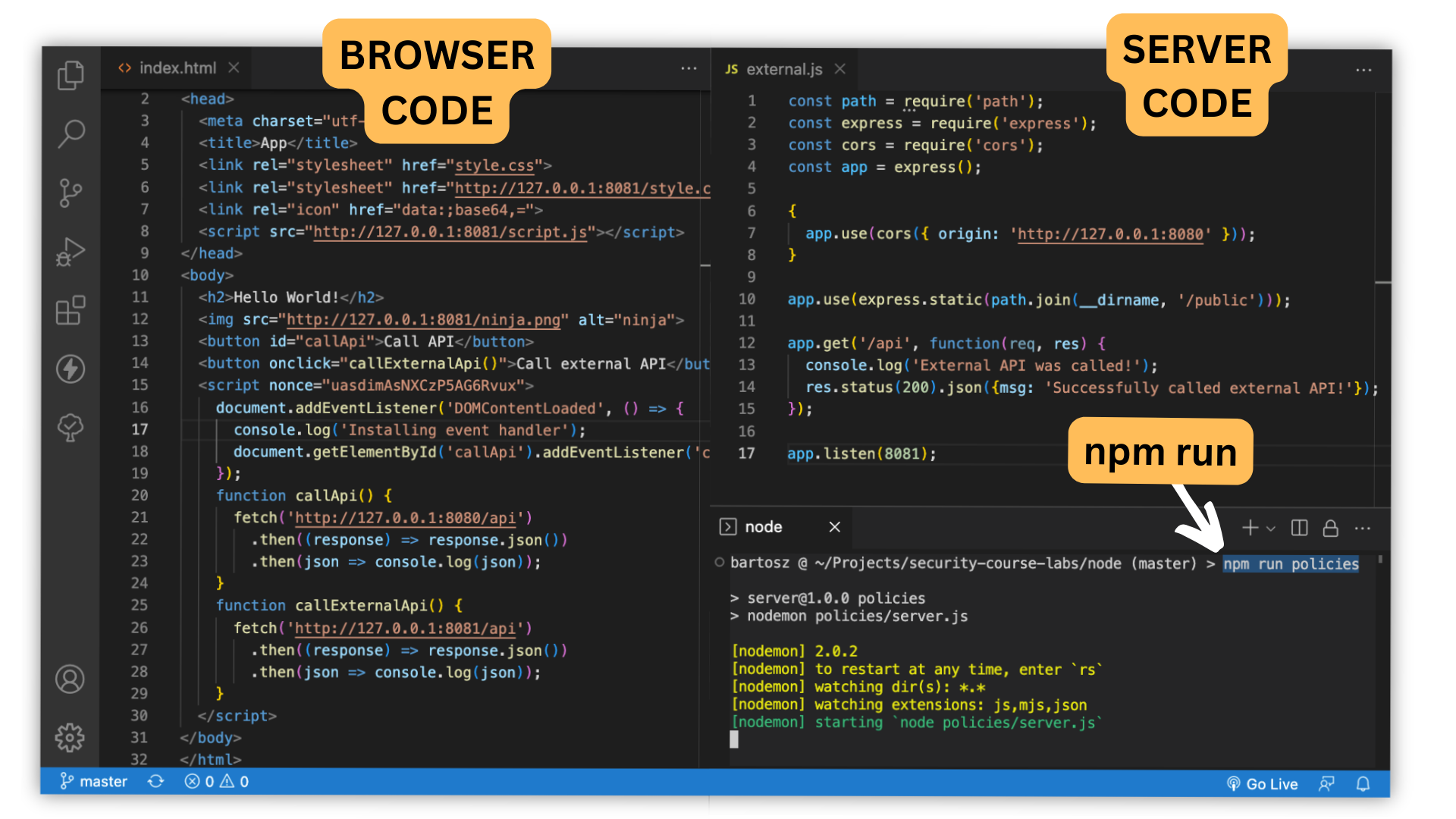Viewport: 1456px width, 819px height.
Task: Create a new terminal with plus icon
Action: point(1250,528)
